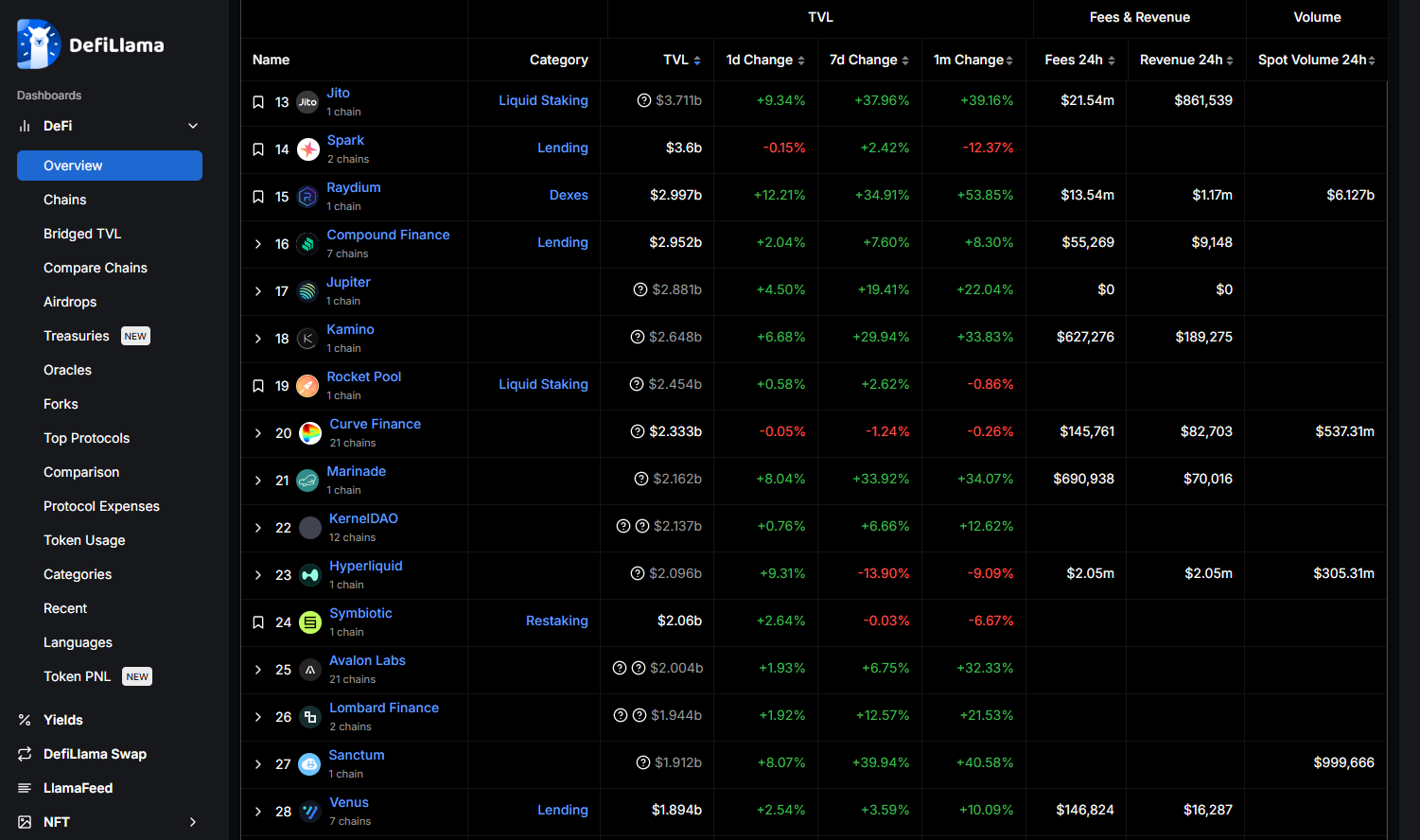Click the Sanctum TVL info icon
The height and width of the screenshot is (840, 1420).
click(x=643, y=762)
